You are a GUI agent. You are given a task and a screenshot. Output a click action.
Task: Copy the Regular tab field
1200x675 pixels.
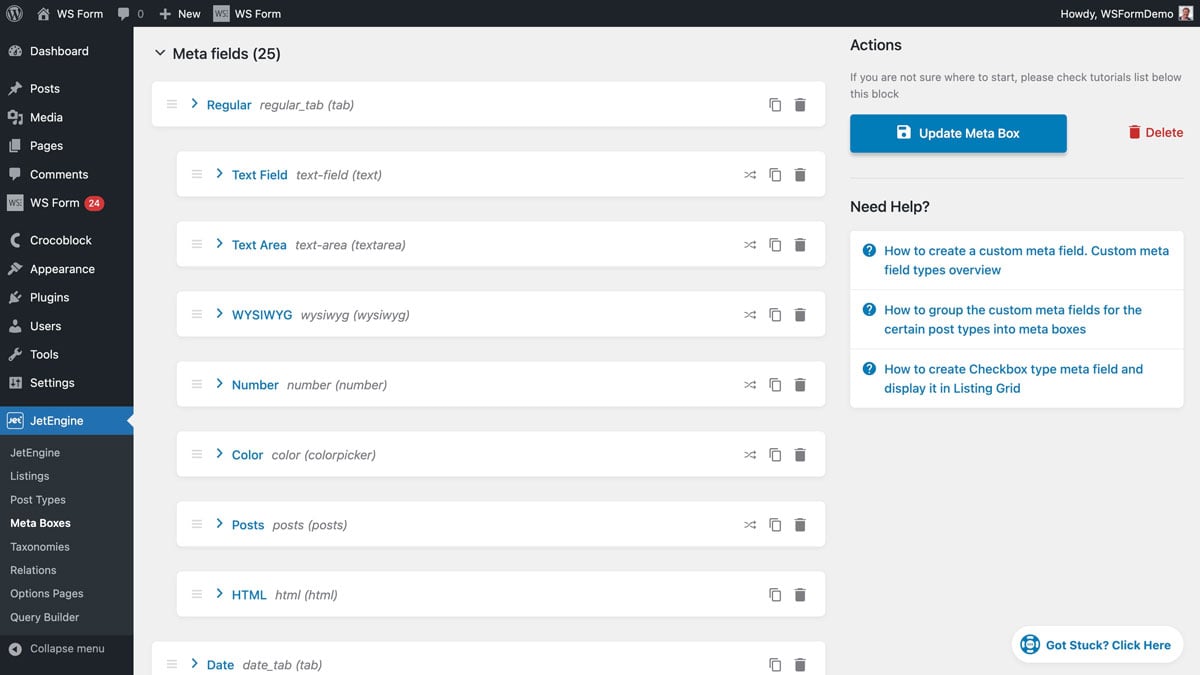click(775, 104)
